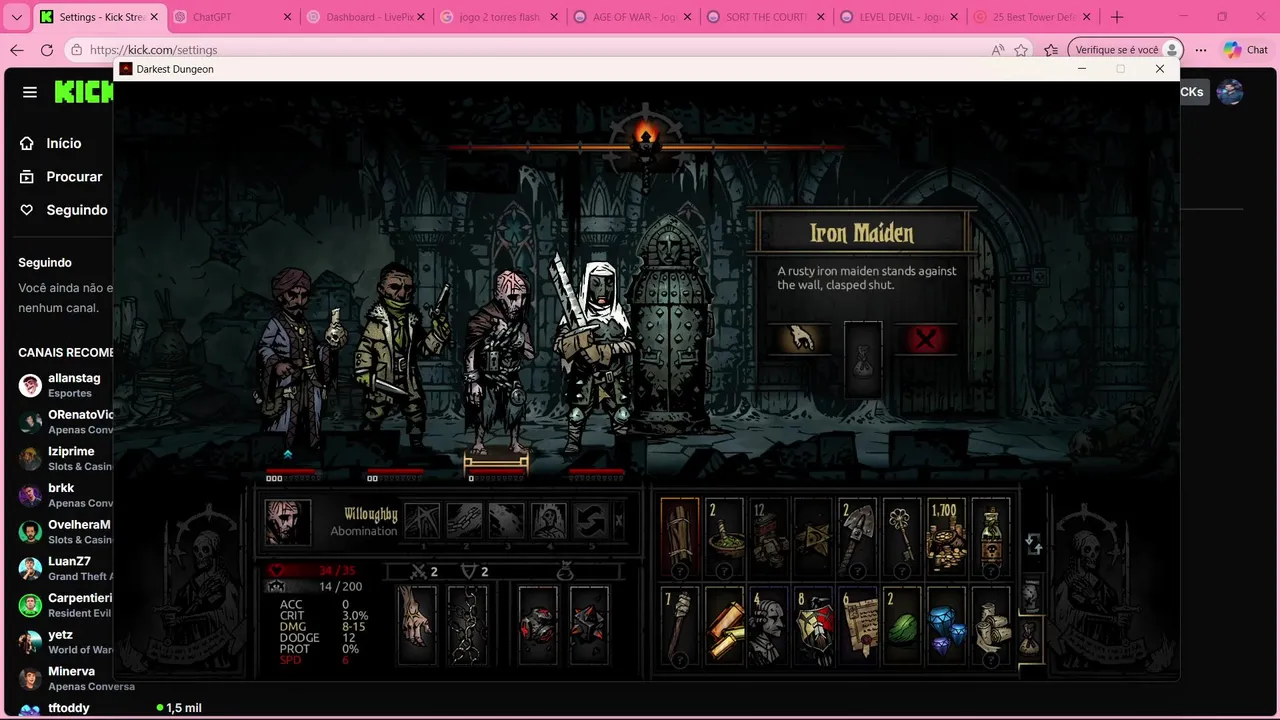Select the stack of 7 torches
The image size is (1280, 720).
pos(680,628)
